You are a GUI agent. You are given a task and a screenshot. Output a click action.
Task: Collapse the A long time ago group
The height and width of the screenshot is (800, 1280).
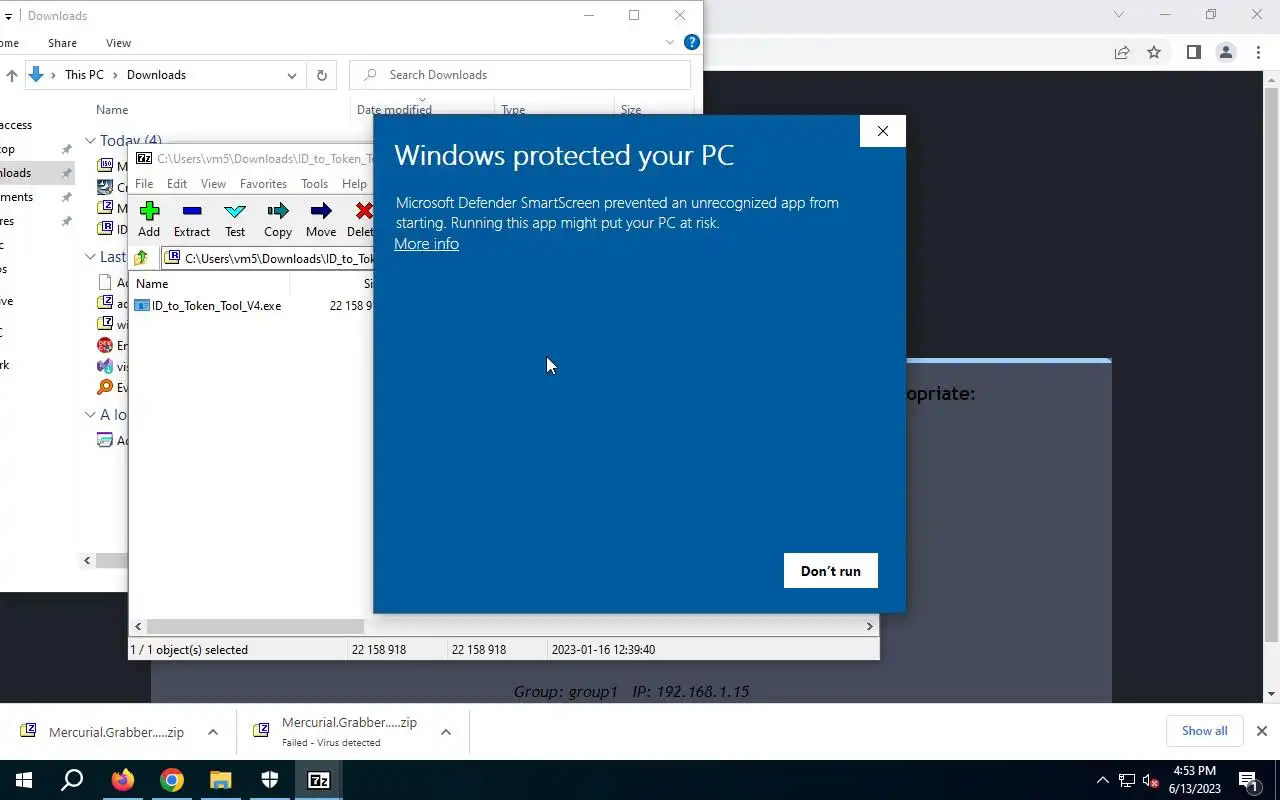pos(90,415)
